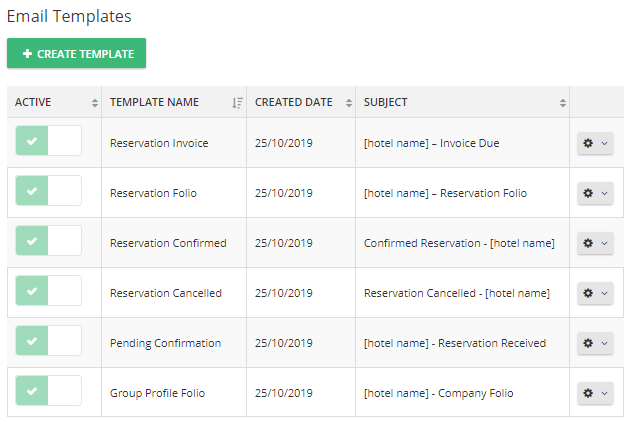Click the TEMPLATE NAME column header
The width and height of the screenshot is (633, 426).
point(154,102)
